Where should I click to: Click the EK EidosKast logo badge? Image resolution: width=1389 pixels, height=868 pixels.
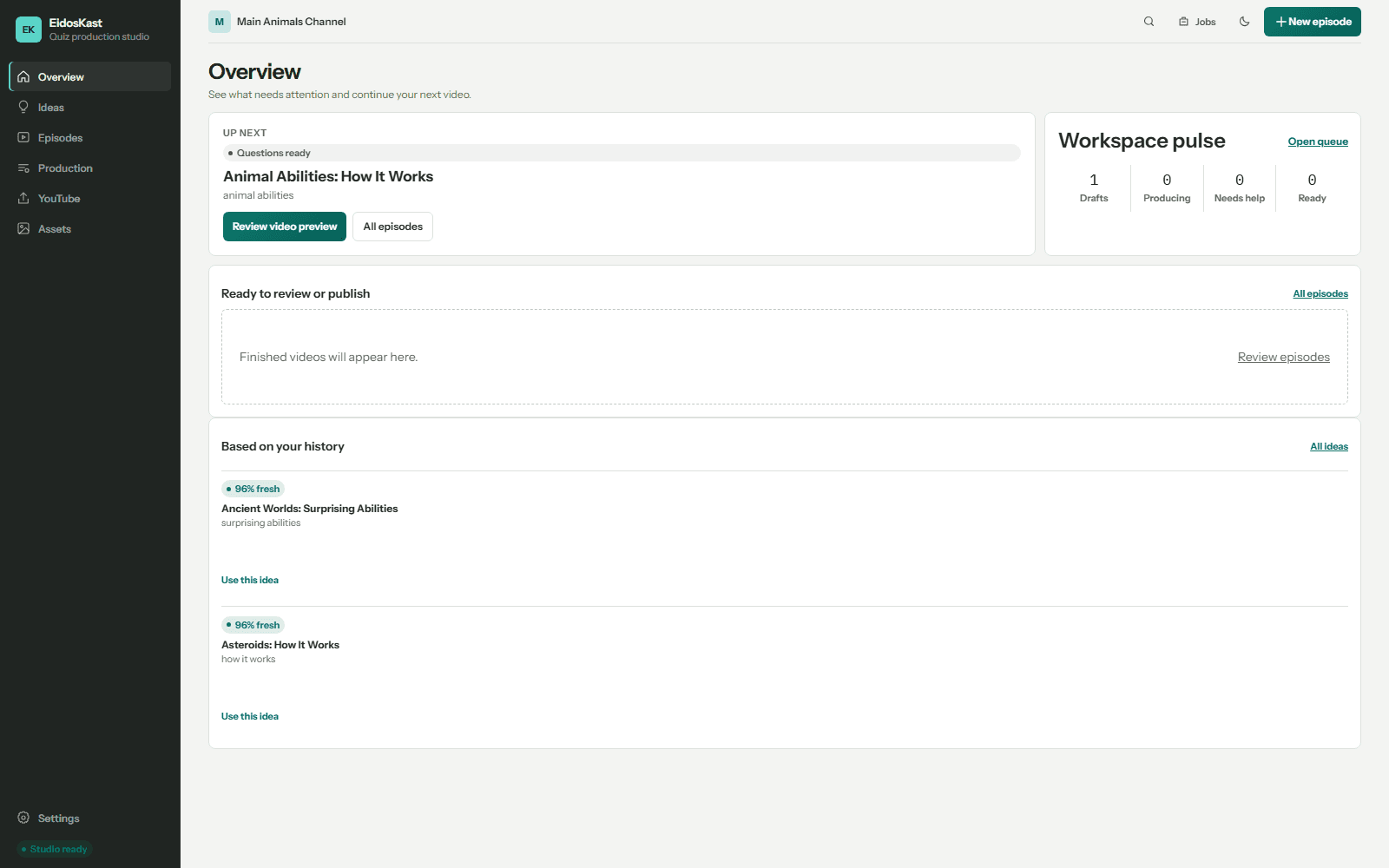pos(29,30)
